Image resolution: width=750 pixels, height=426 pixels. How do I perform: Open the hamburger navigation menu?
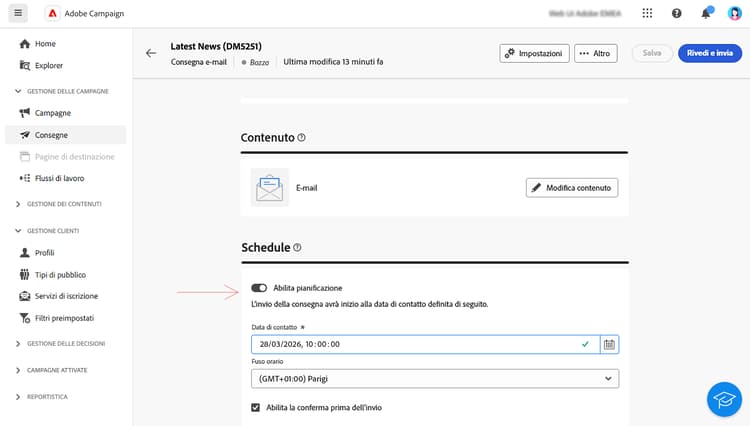18,13
